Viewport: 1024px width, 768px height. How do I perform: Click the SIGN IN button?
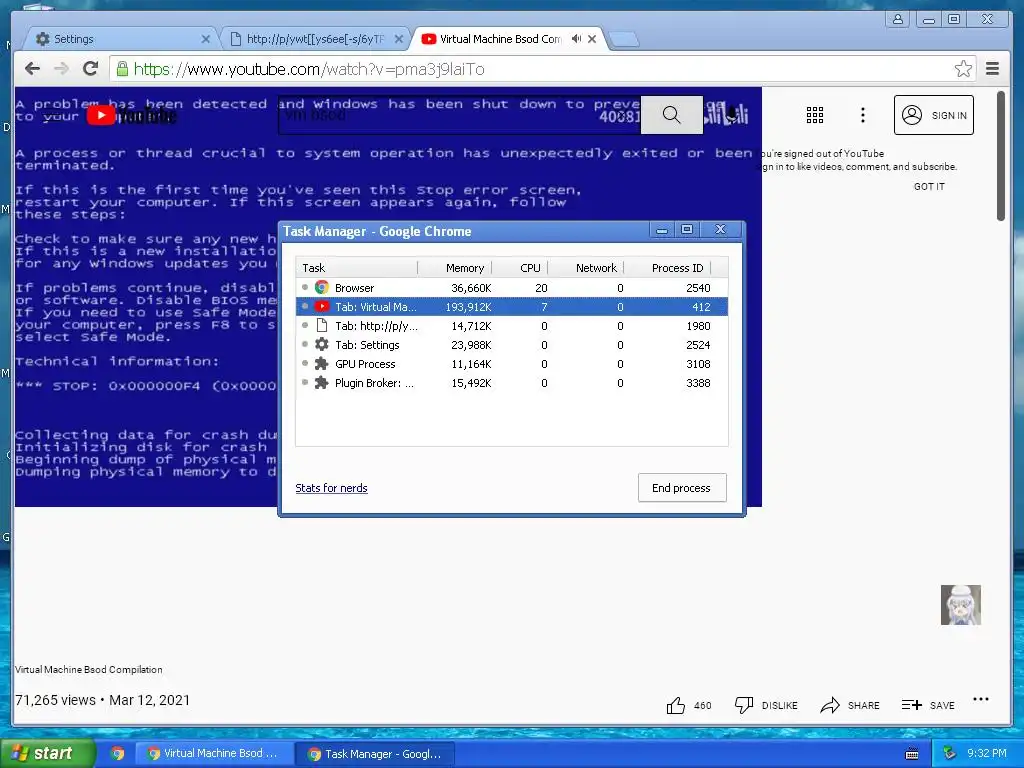(x=933, y=115)
